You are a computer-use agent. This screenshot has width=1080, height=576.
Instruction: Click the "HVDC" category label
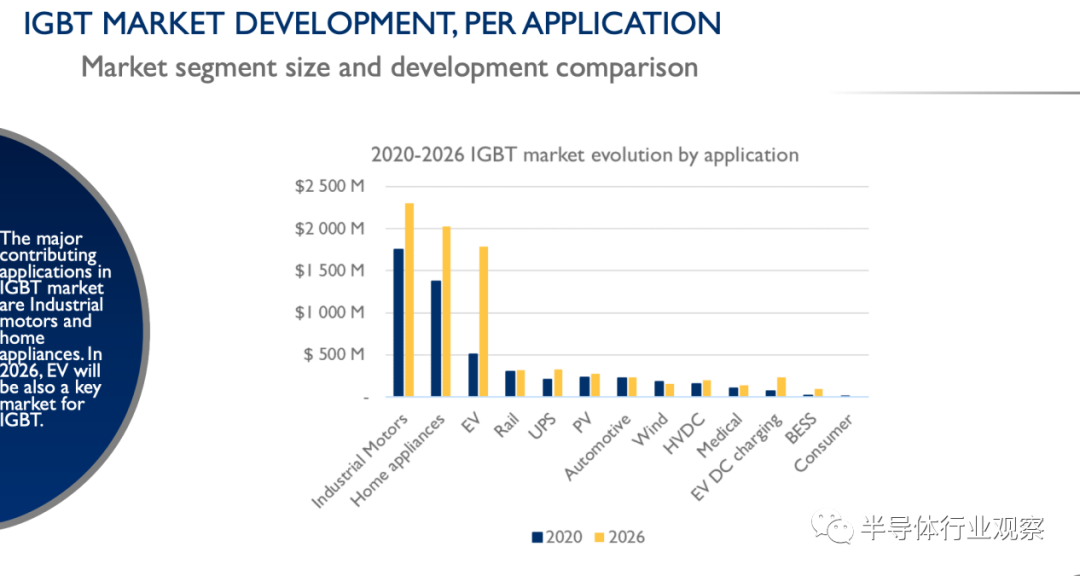(684, 433)
